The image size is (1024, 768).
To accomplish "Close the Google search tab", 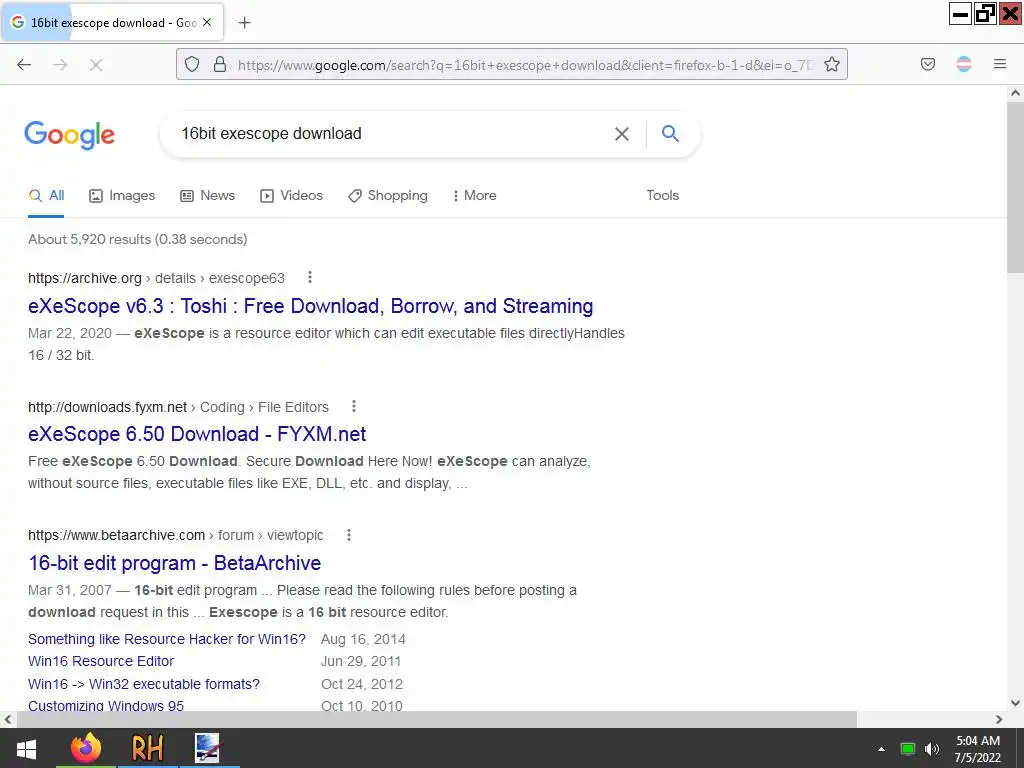I will (x=207, y=22).
